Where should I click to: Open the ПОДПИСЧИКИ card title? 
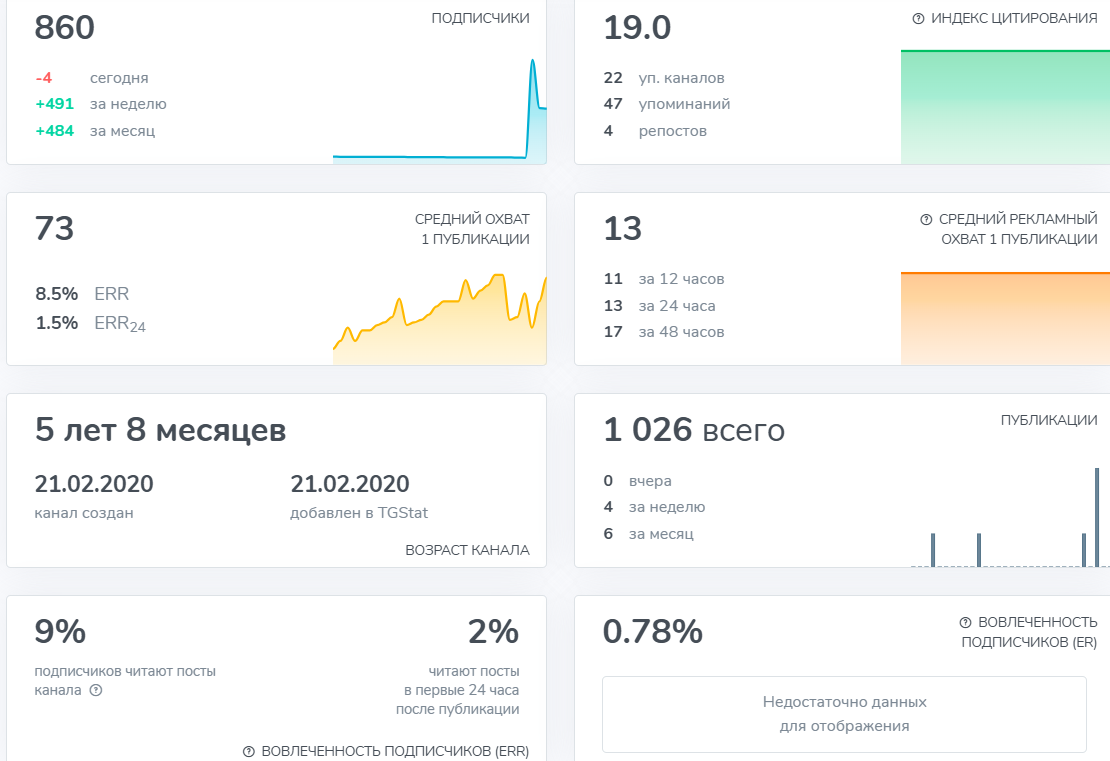point(480,18)
